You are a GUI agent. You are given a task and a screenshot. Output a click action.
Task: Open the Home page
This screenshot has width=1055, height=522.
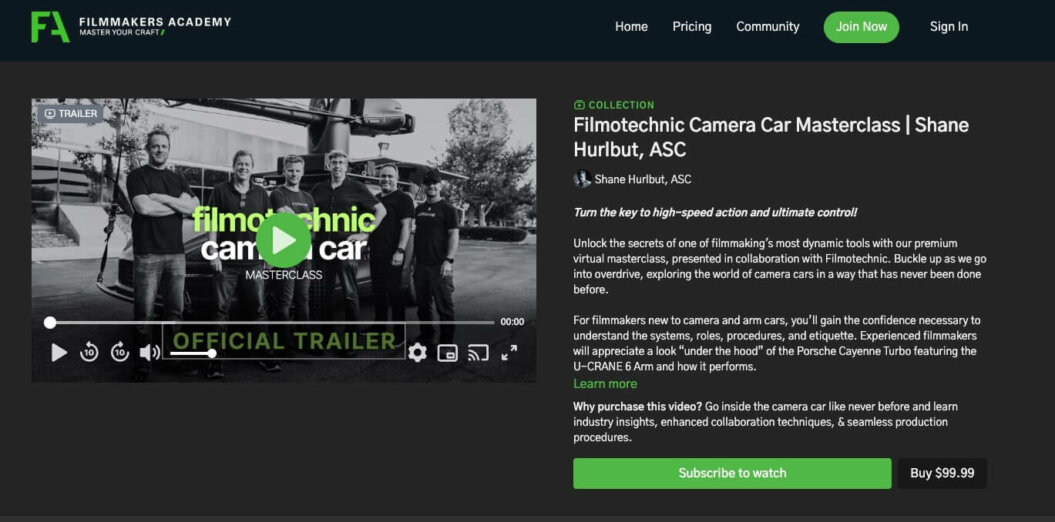click(631, 27)
